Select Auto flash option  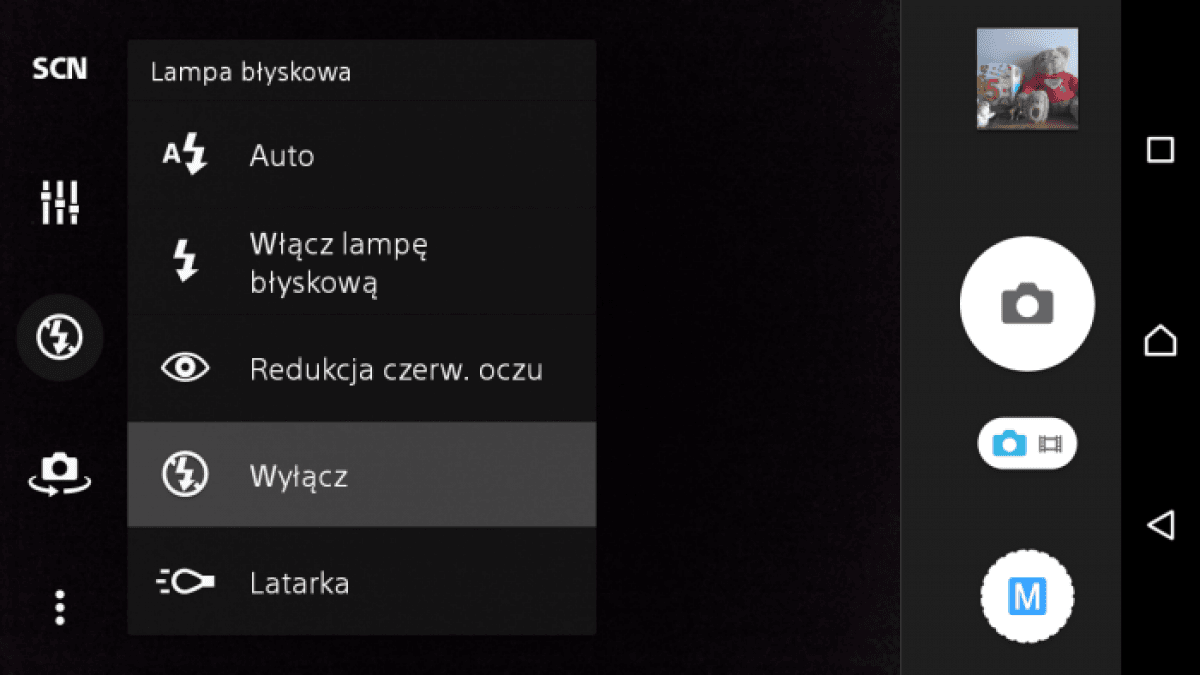pyautogui.click(x=362, y=156)
